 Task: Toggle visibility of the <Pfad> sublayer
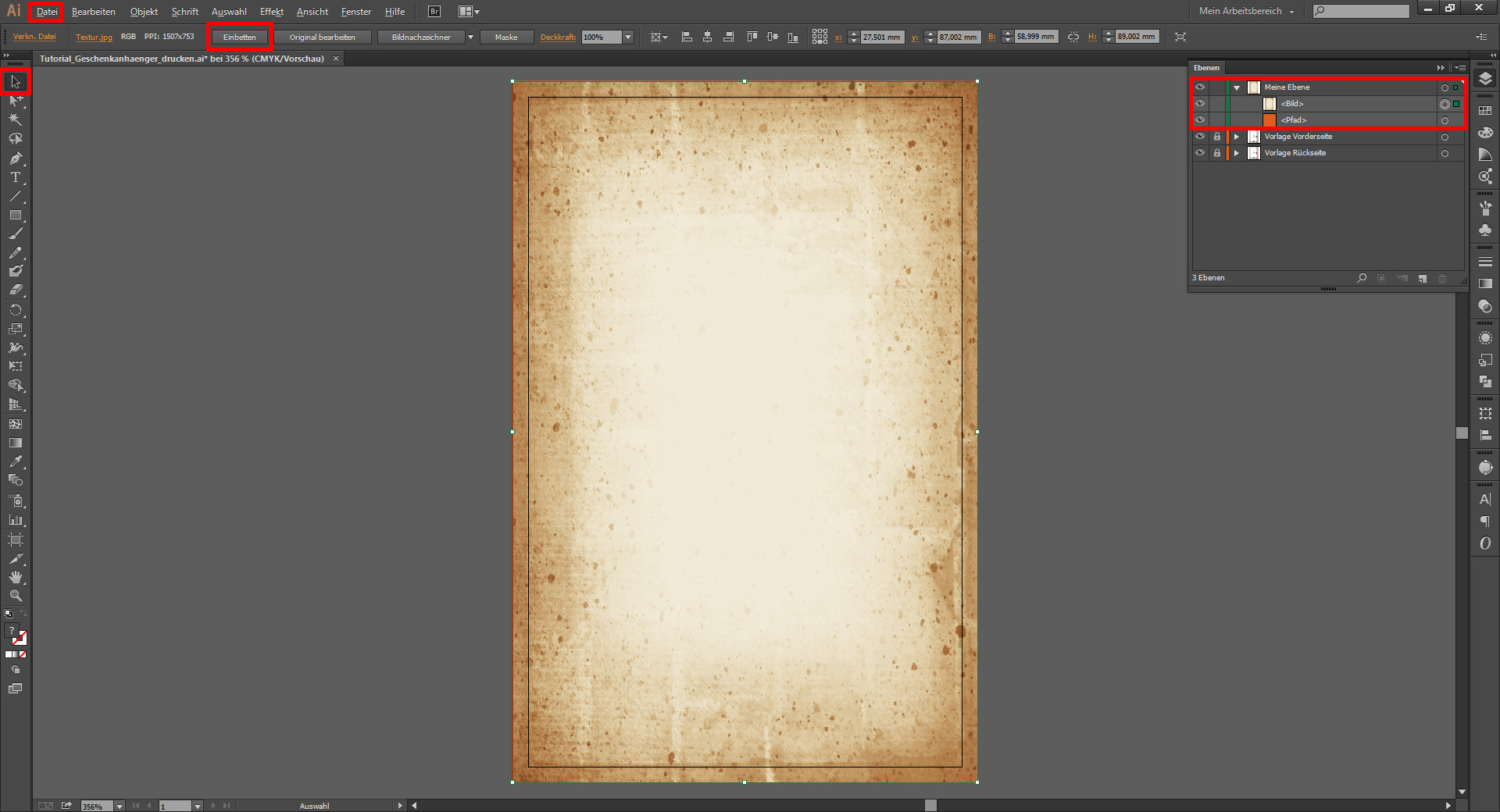click(1200, 120)
